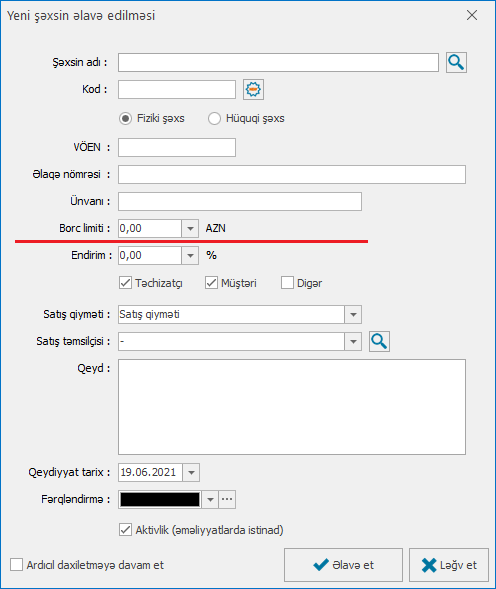Click the Ləğv et button
The image size is (496, 589).
click(449, 565)
